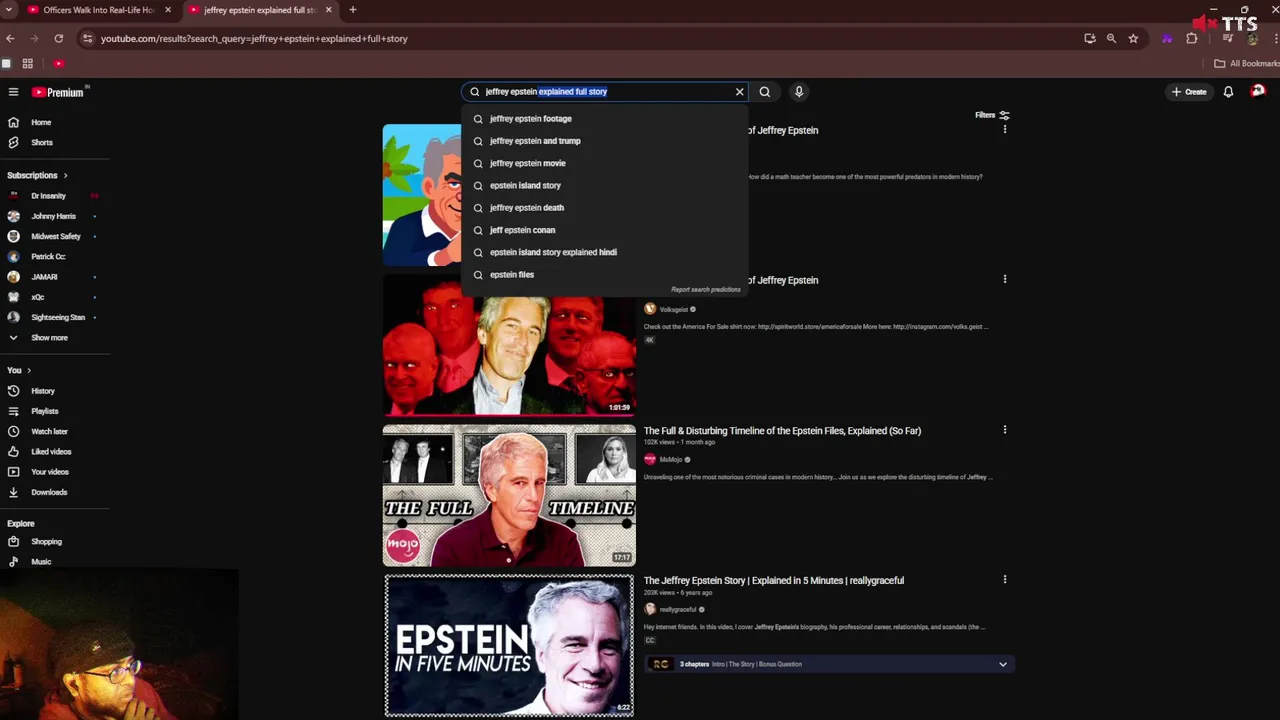The width and height of the screenshot is (1280, 720).
Task: Start voice search with microphone icon
Action: [x=799, y=92]
